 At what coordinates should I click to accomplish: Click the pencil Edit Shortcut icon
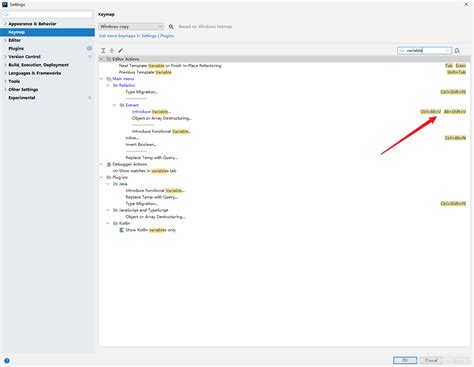coord(121,50)
